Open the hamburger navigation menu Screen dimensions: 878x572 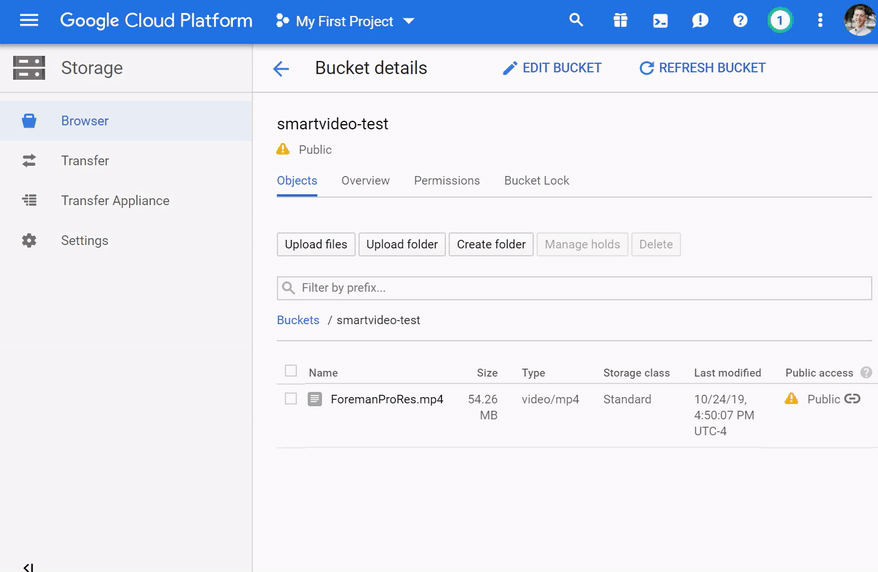point(29,20)
